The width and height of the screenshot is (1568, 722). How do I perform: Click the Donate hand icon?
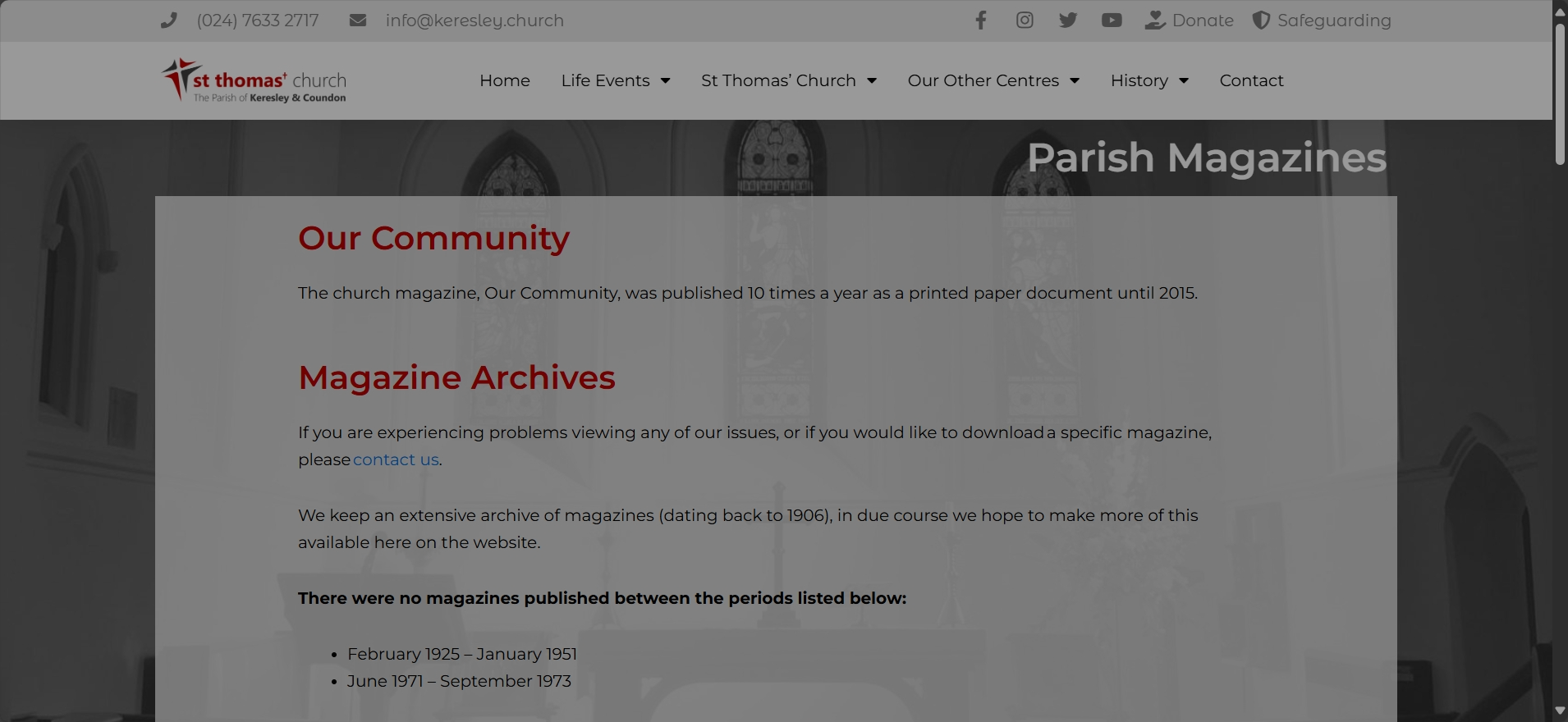[1155, 21]
